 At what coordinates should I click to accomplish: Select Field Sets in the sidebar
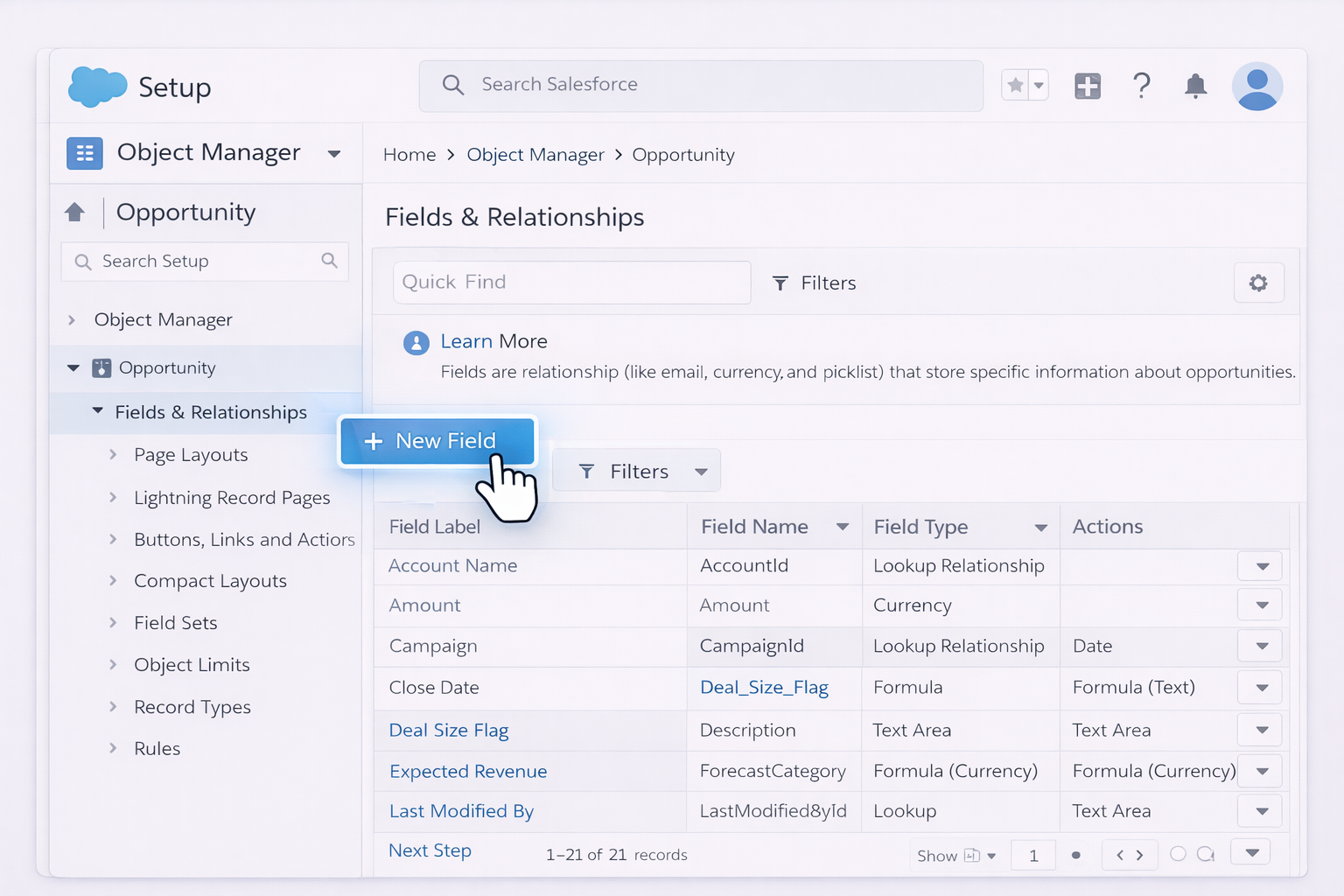click(x=175, y=623)
